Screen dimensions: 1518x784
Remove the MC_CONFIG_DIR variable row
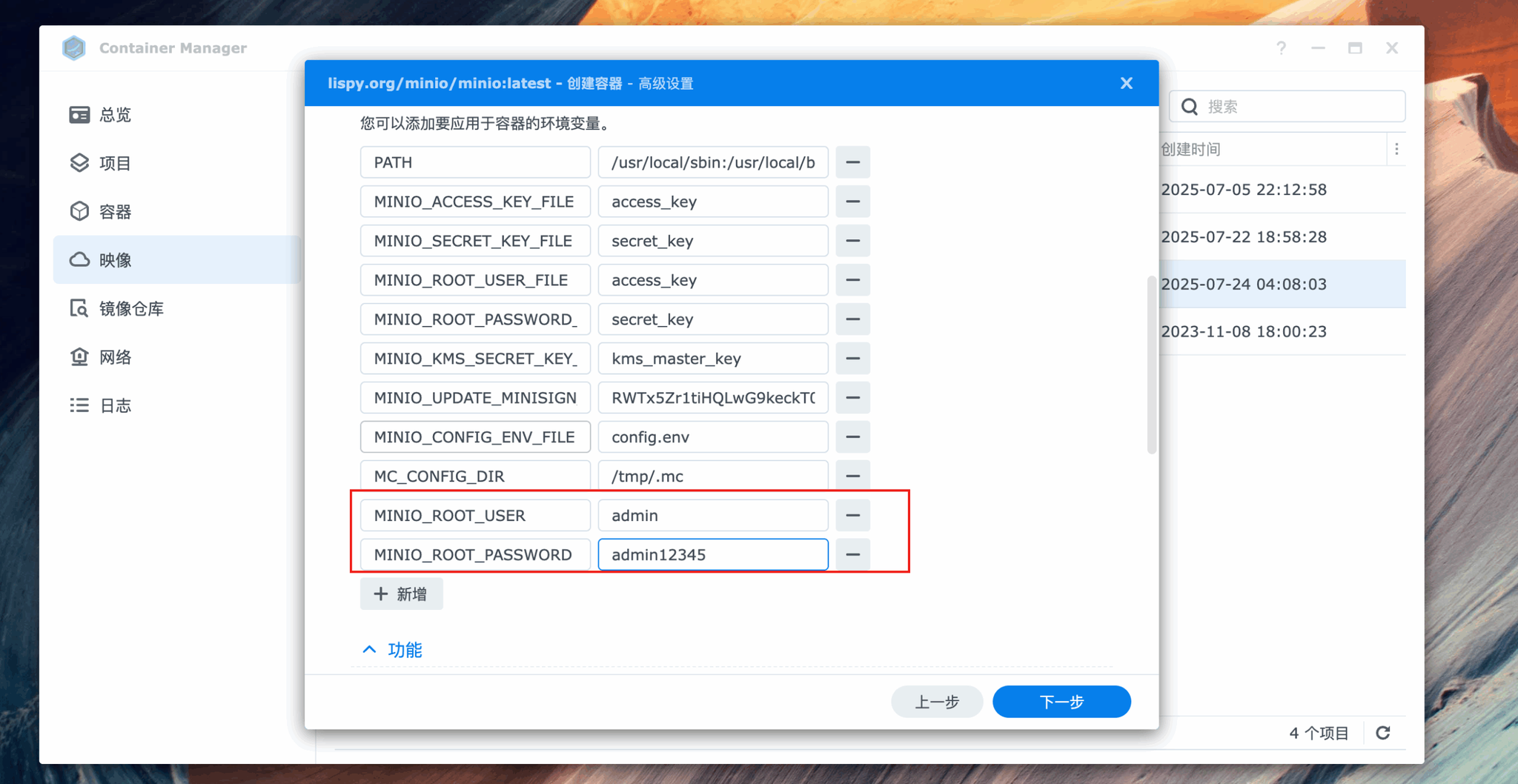852,476
